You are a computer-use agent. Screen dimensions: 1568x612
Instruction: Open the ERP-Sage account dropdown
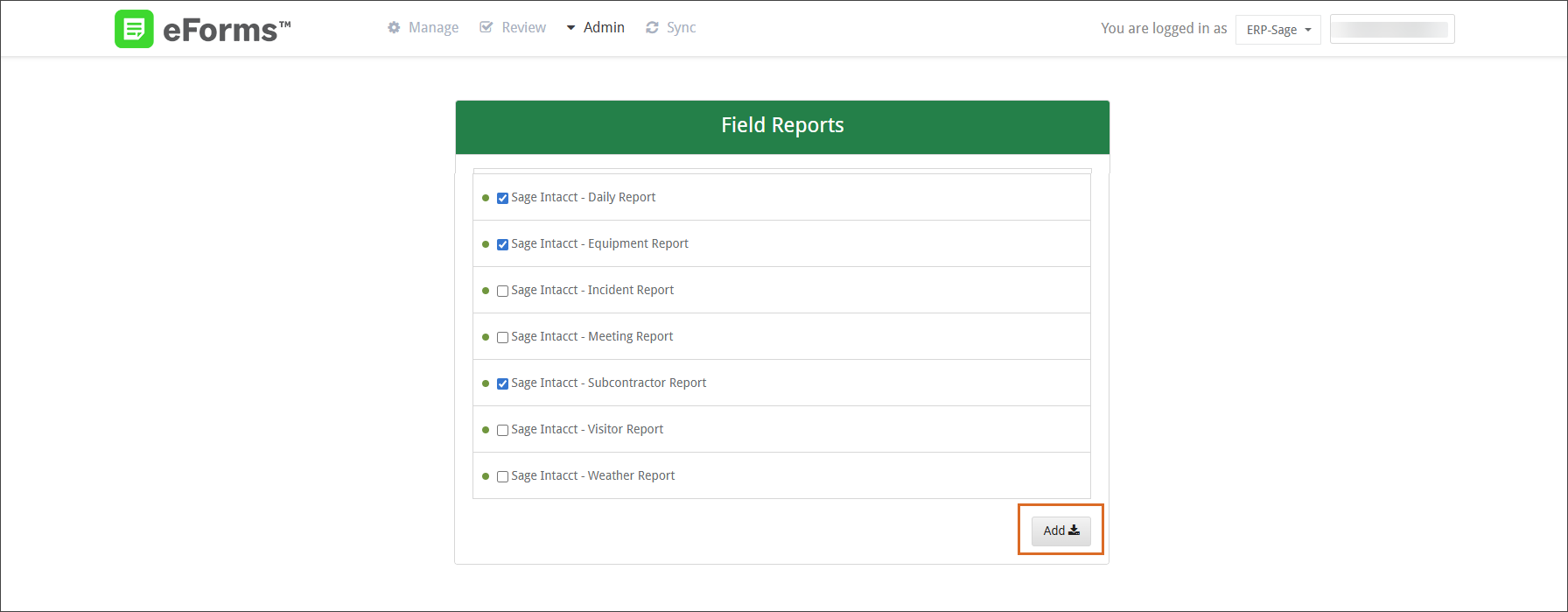pos(1278,30)
